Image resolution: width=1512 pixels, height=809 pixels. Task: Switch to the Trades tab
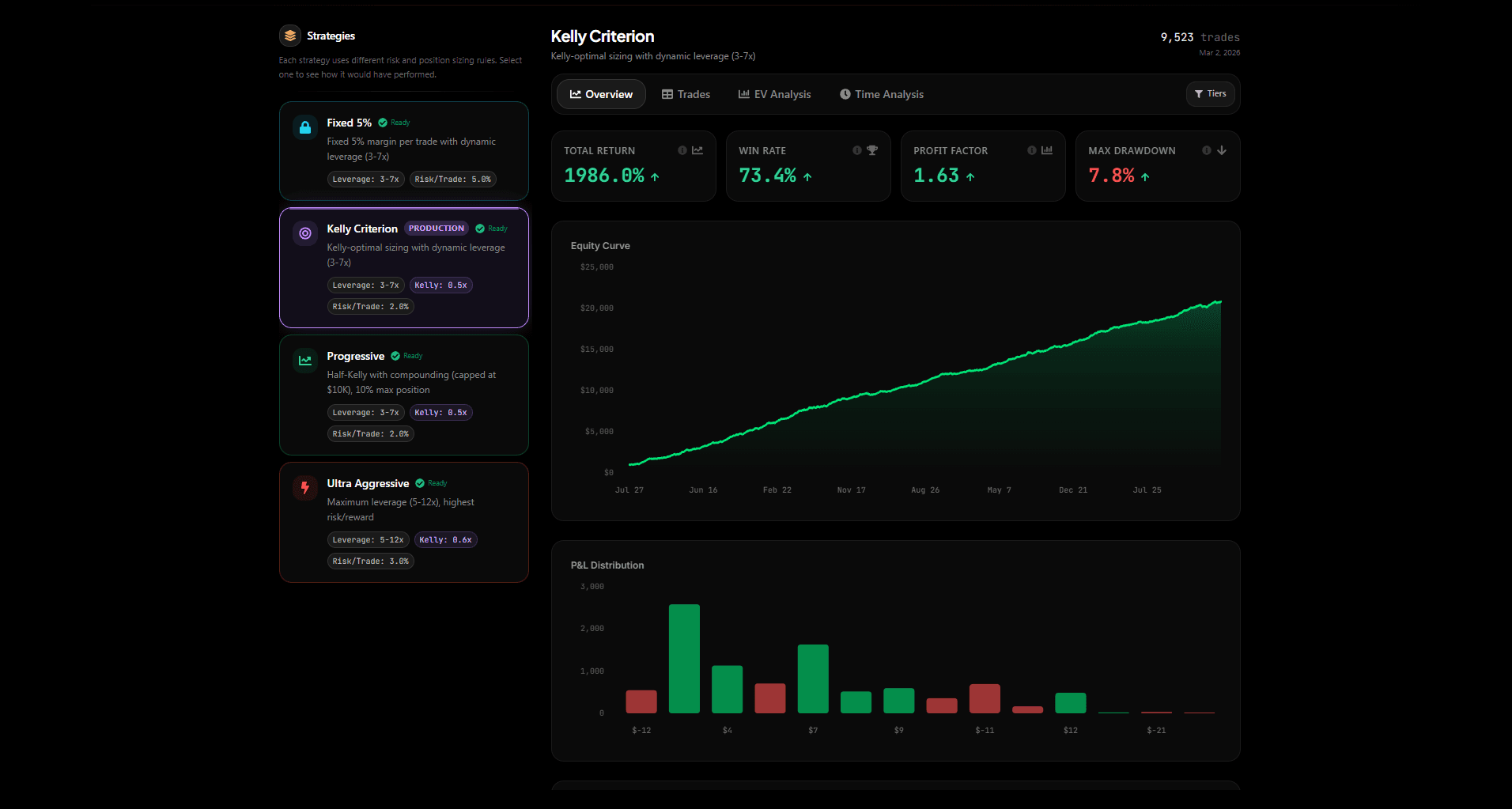(686, 94)
